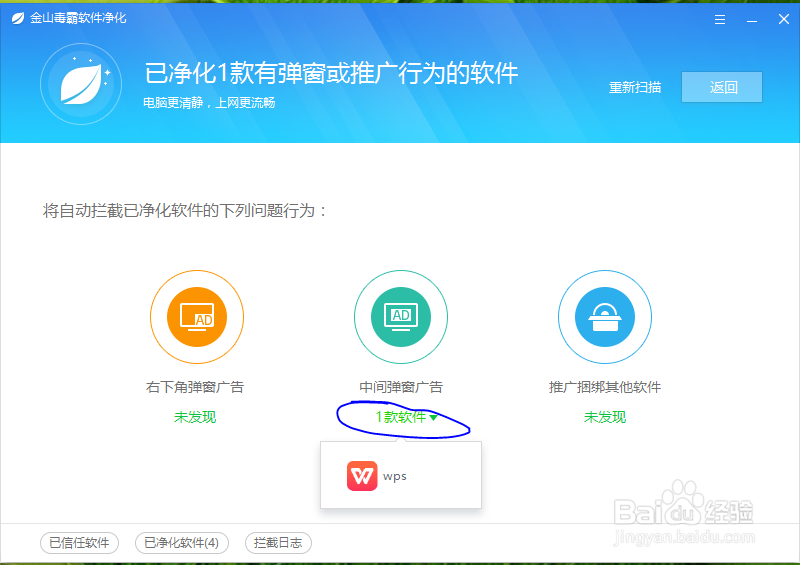This screenshot has height=565, width=800.
Task: Click the window title 金山毒霸软件净化
Action: click(x=78, y=18)
